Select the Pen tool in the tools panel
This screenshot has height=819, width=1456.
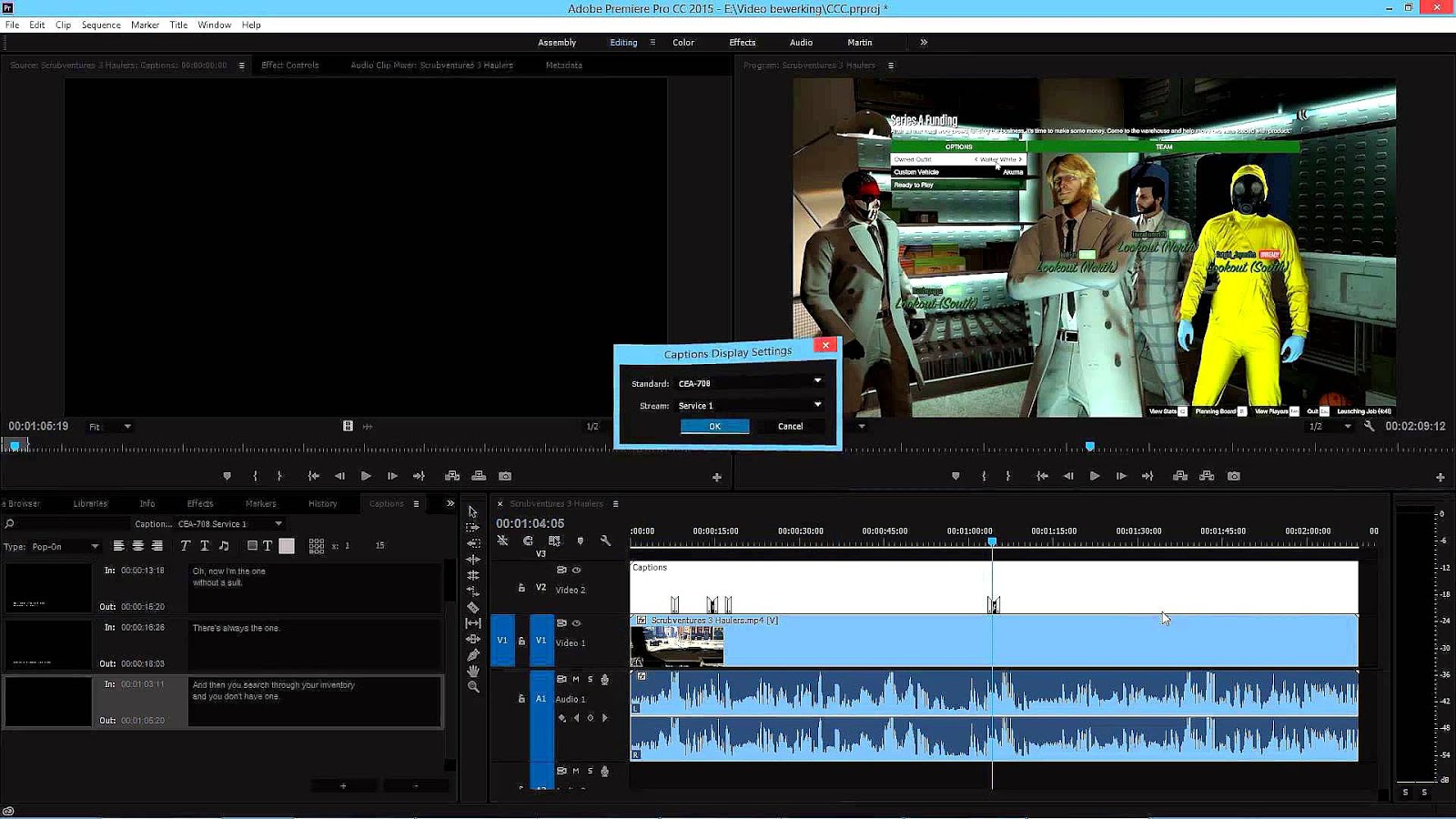tap(473, 655)
